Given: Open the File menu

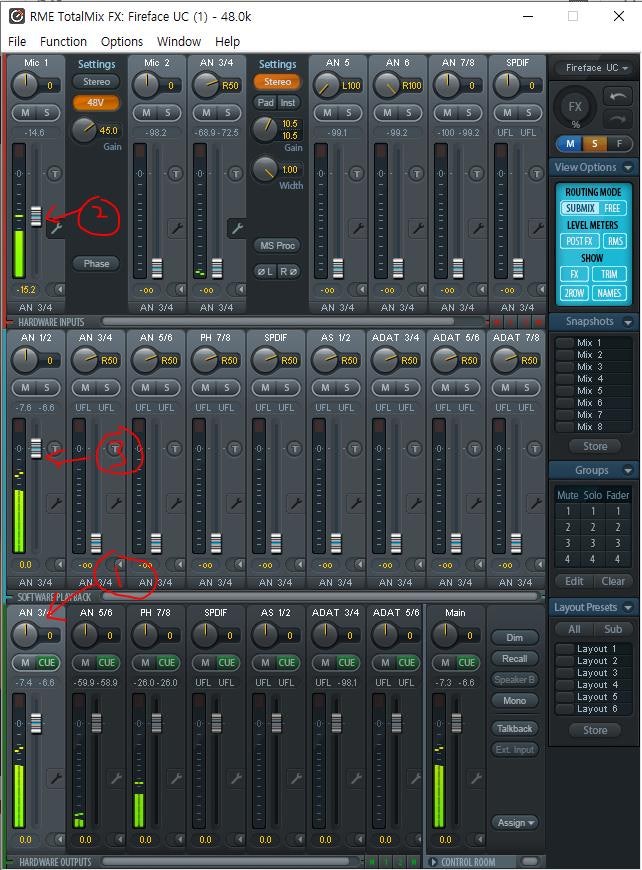Looking at the screenshot, I should (x=17, y=42).
